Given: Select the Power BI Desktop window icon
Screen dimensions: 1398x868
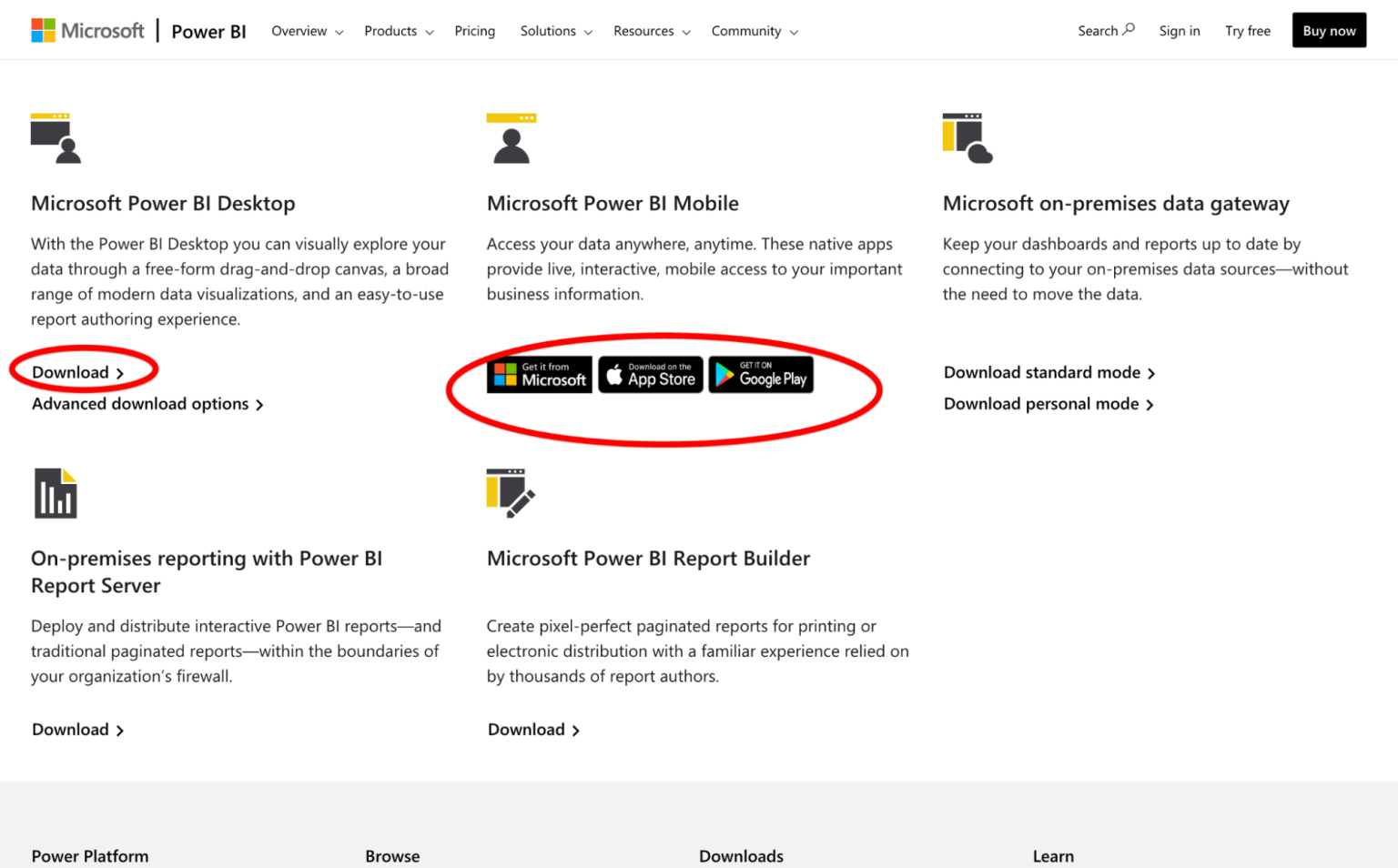Looking at the screenshot, I should pyautogui.click(x=56, y=138).
